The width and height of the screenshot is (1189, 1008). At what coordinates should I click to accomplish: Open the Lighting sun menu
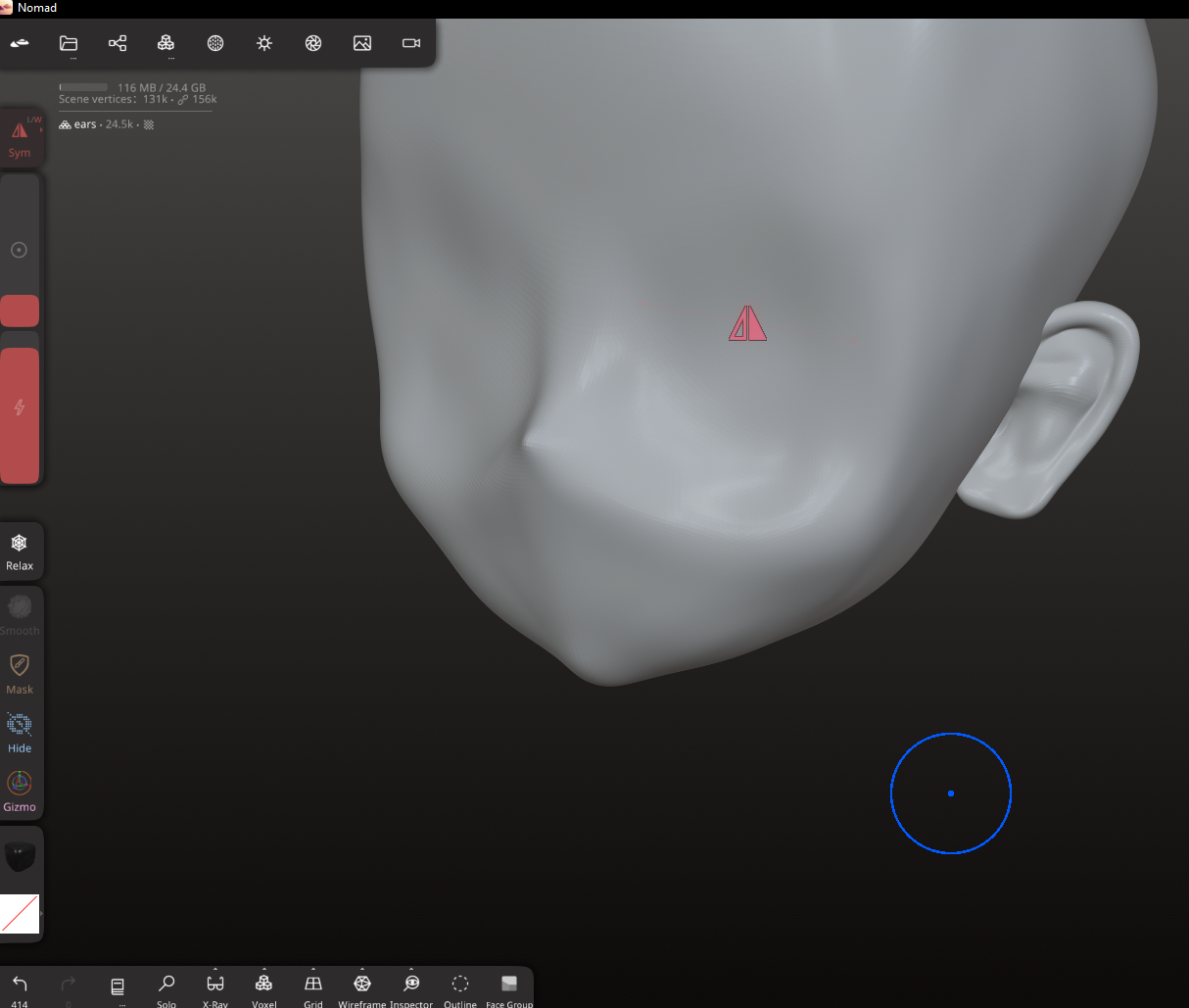click(264, 43)
